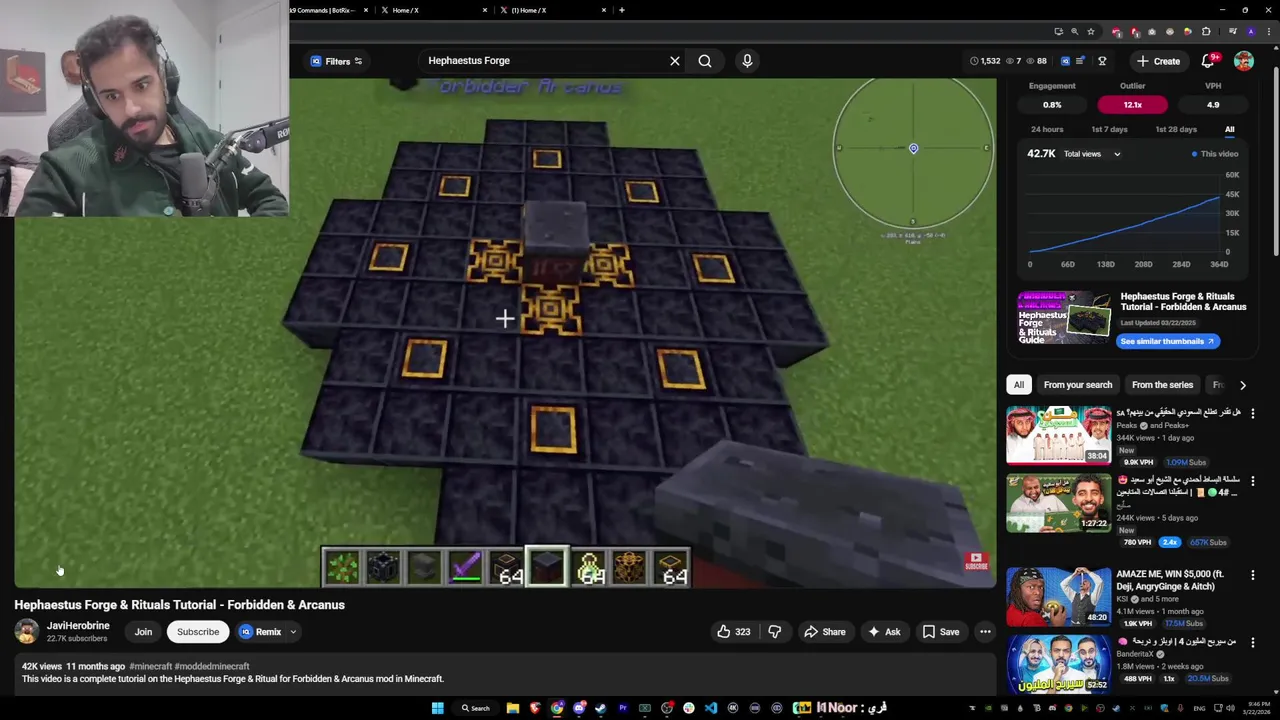The width and height of the screenshot is (1280, 720).
Task: Click the browser zoom magnifier icon
Action: (1075, 32)
